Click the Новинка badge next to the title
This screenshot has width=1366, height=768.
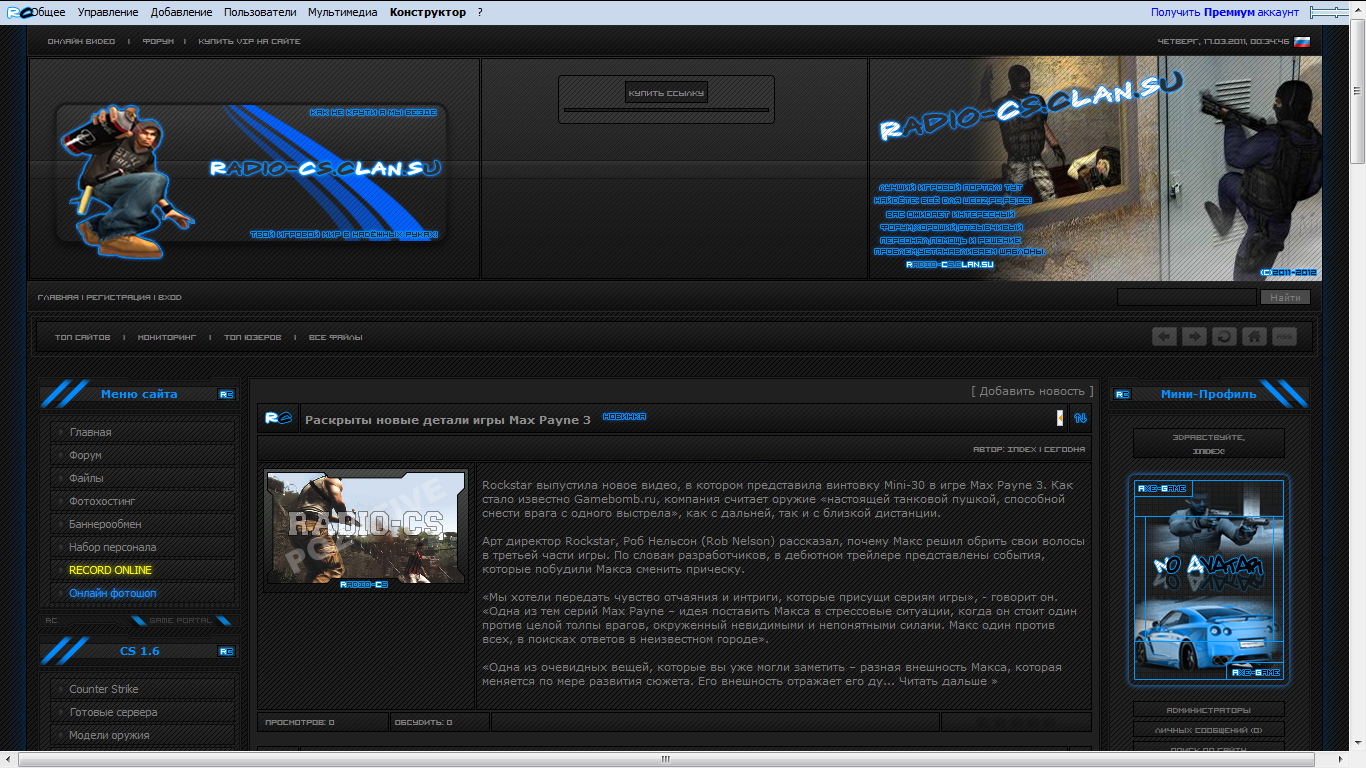[x=625, y=417]
